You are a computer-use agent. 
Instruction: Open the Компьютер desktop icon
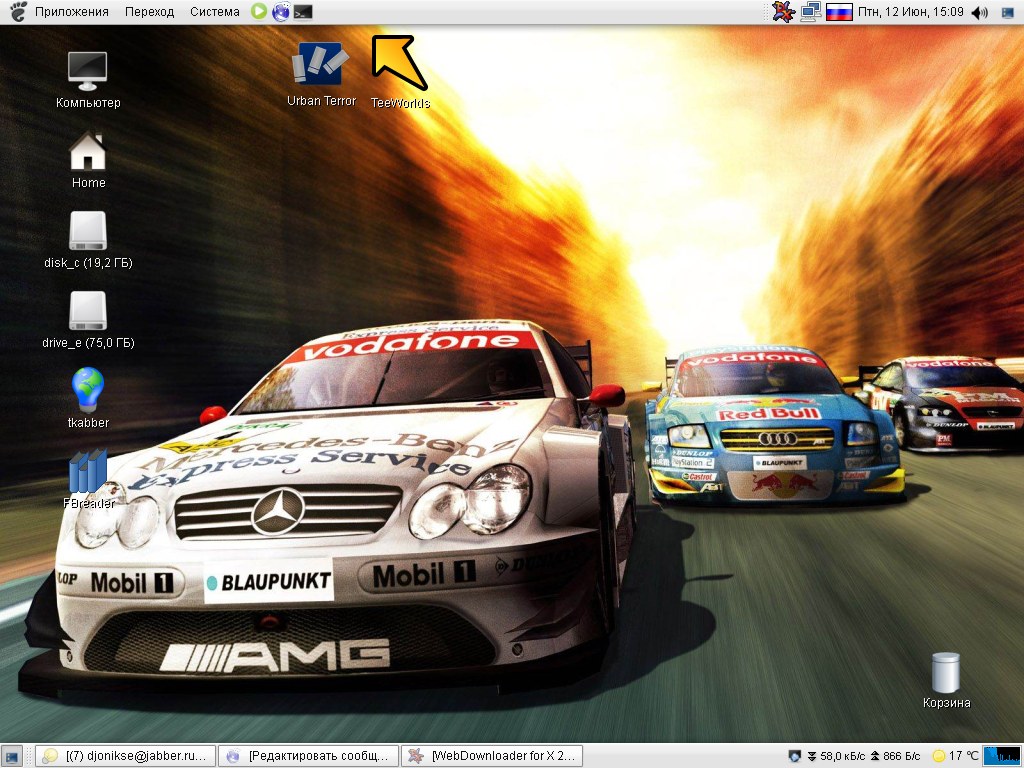click(x=88, y=71)
